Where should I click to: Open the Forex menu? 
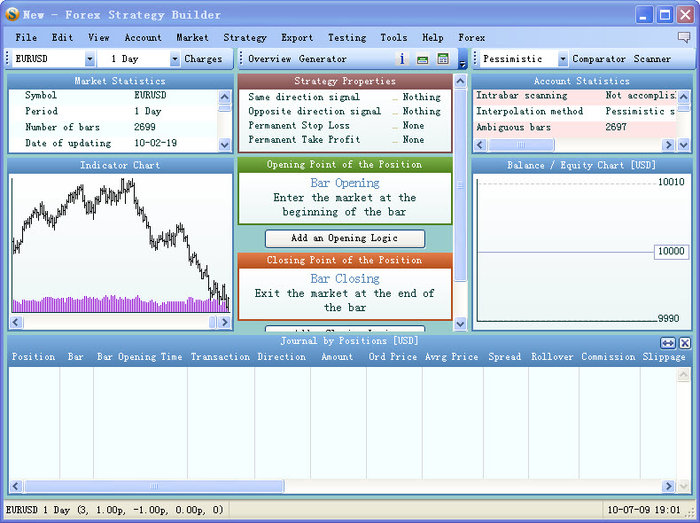(x=471, y=37)
